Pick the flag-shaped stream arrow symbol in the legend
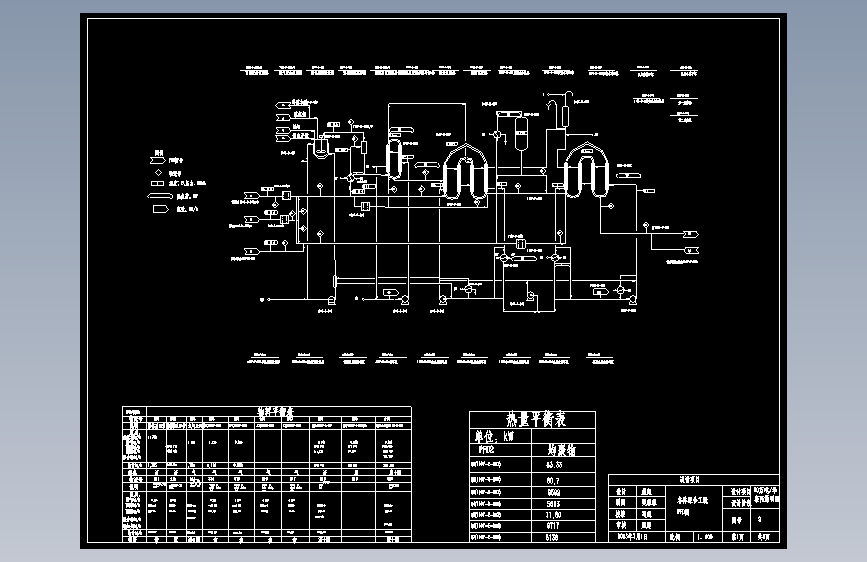The height and width of the screenshot is (562, 867). click(x=158, y=160)
